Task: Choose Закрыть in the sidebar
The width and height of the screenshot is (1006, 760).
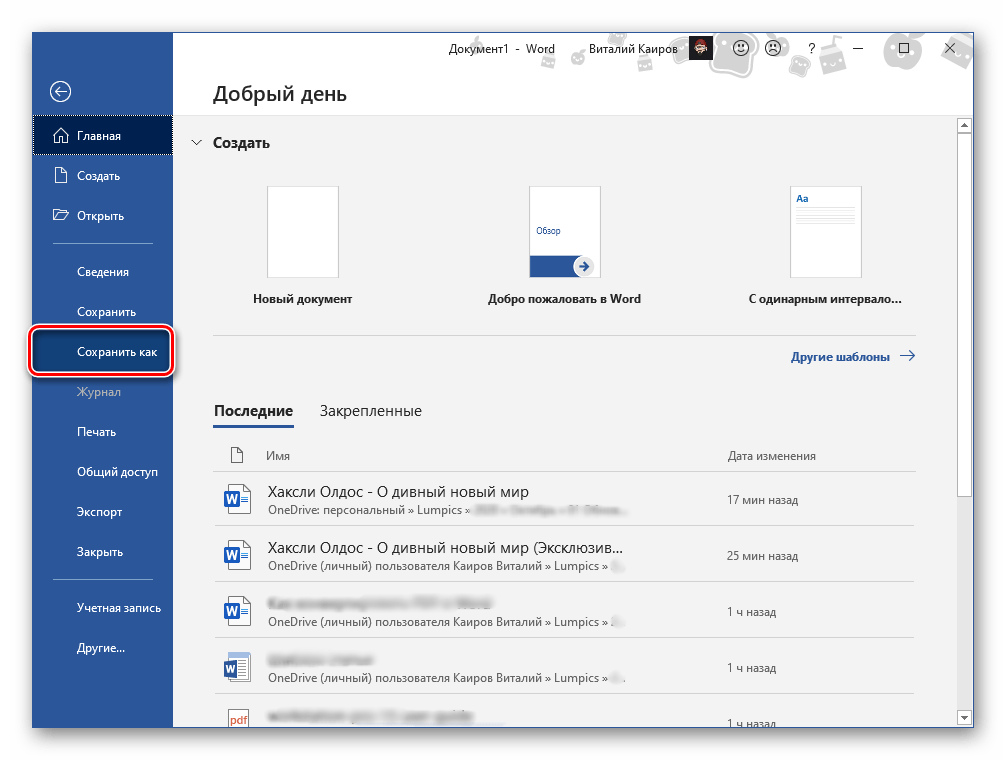Action: (x=103, y=552)
